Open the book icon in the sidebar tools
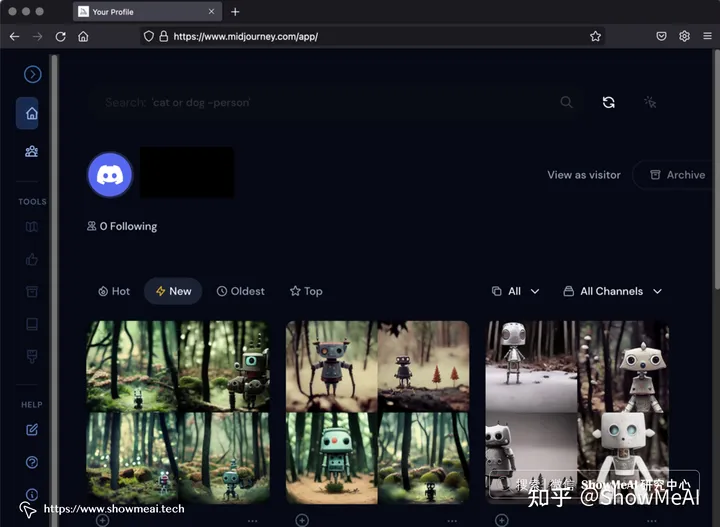 click(x=32, y=324)
